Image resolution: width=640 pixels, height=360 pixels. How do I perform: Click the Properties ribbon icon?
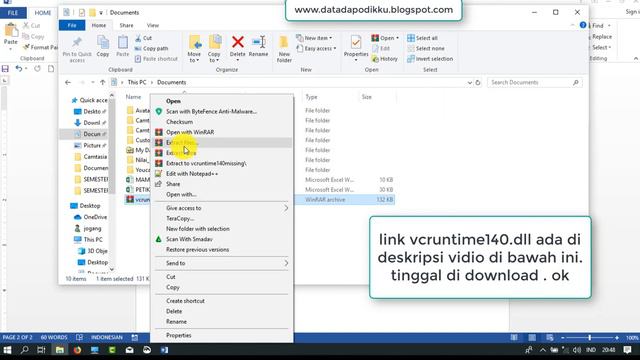pyautogui.click(x=356, y=42)
